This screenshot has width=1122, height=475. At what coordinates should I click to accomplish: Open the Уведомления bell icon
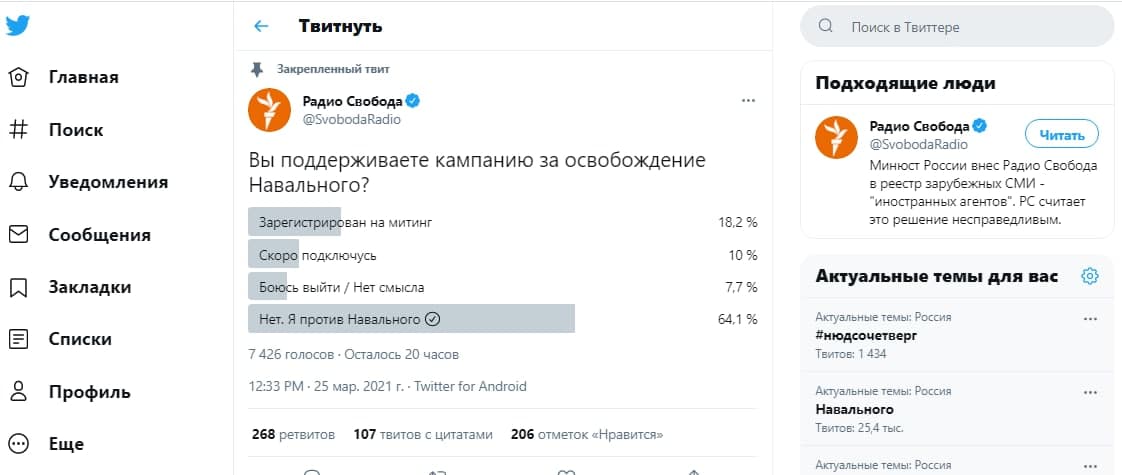(x=18, y=182)
